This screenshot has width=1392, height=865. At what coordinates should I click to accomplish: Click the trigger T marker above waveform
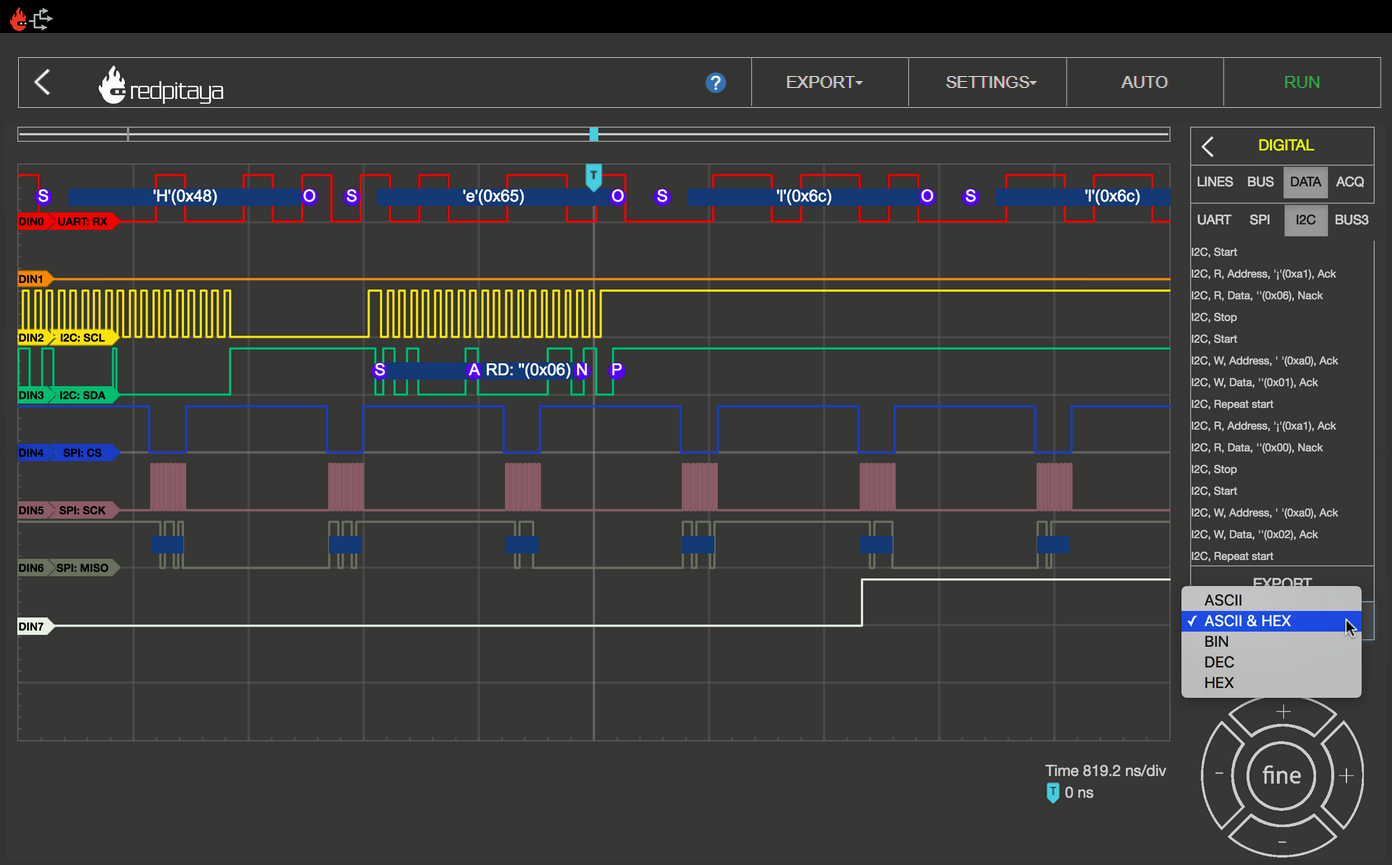click(x=593, y=177)
